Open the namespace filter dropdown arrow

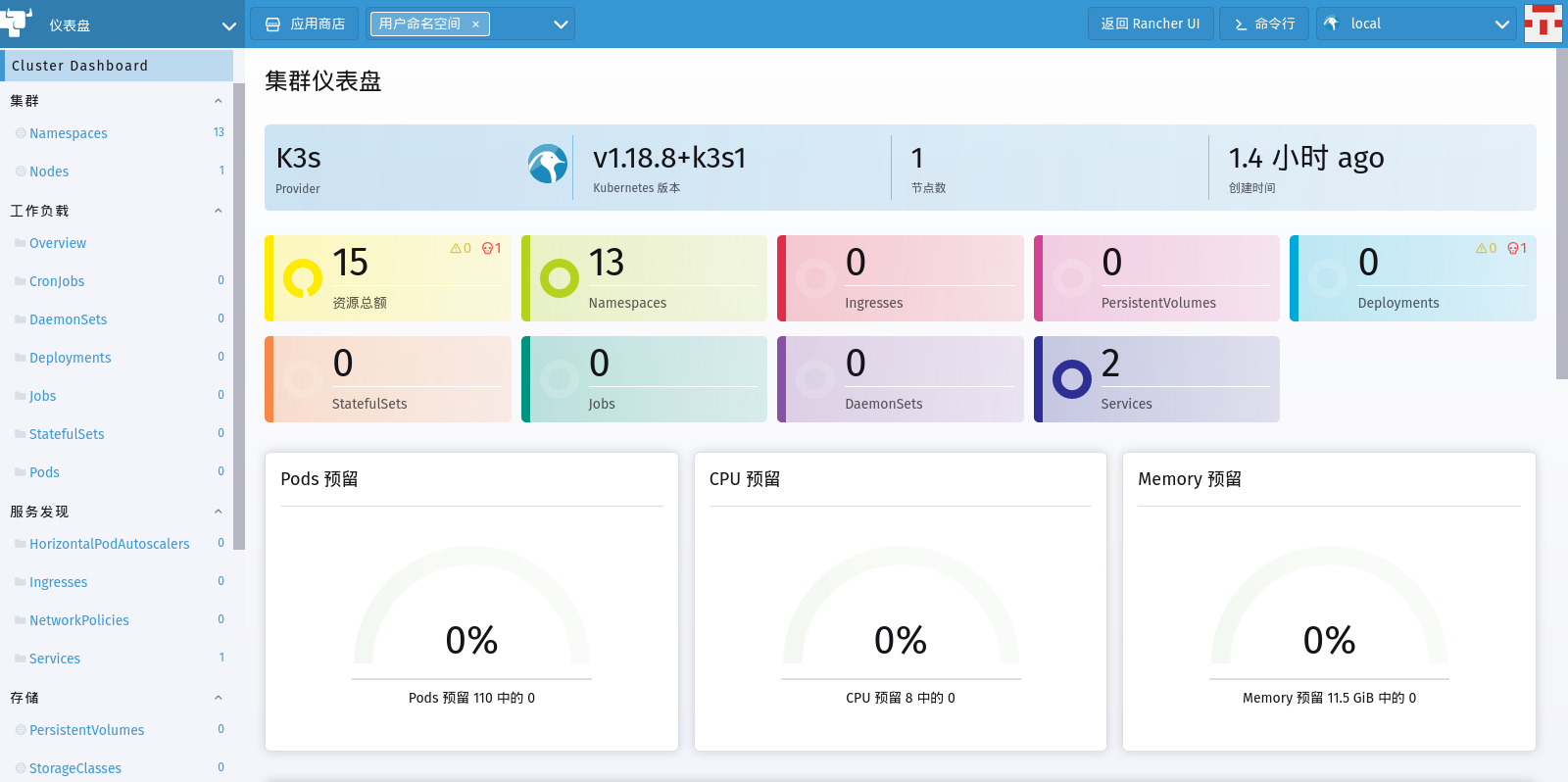click(x=561, y=24)
